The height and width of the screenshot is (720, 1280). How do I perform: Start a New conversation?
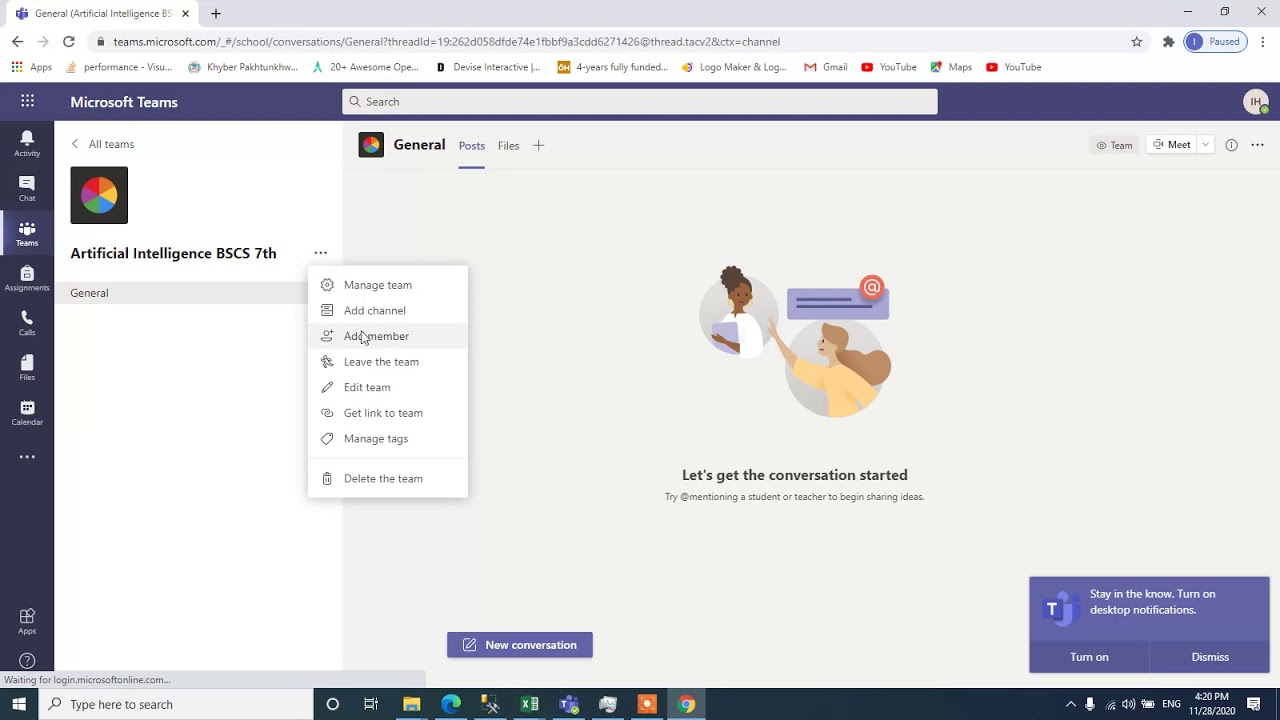[x=520, y=645]
